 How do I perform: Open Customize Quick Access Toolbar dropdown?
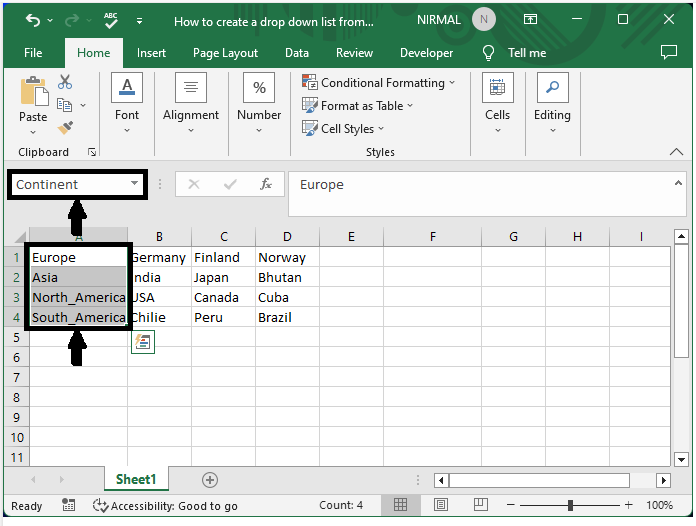click(x=139, y=20)
